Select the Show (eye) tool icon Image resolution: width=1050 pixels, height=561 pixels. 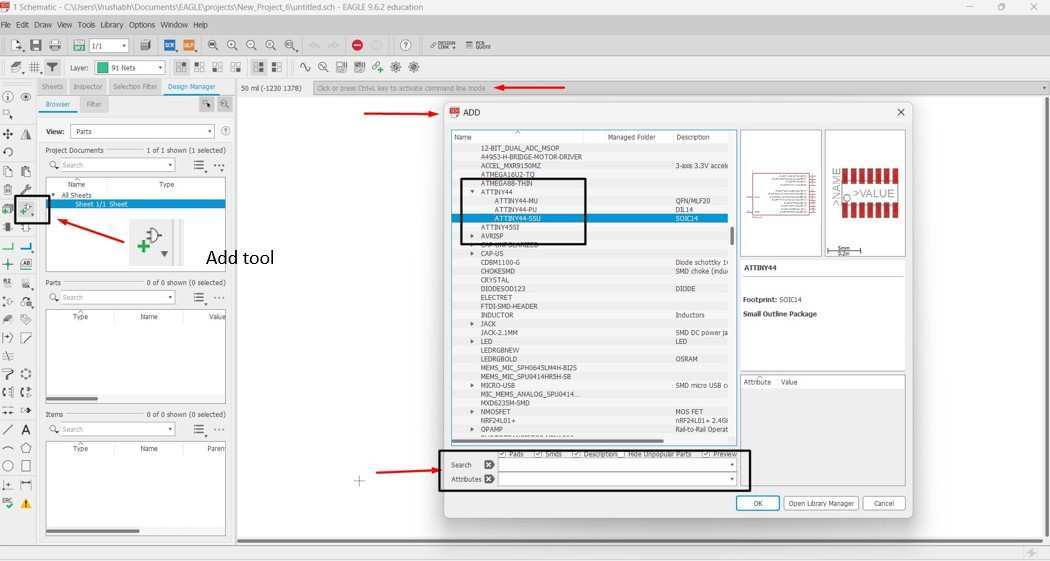pos(25,97)
